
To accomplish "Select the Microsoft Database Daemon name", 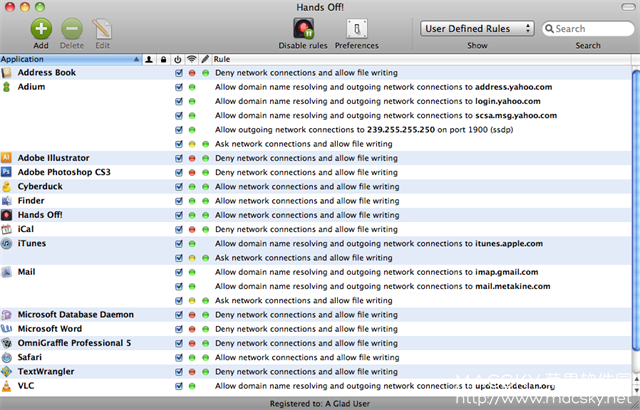I will 76,315.
